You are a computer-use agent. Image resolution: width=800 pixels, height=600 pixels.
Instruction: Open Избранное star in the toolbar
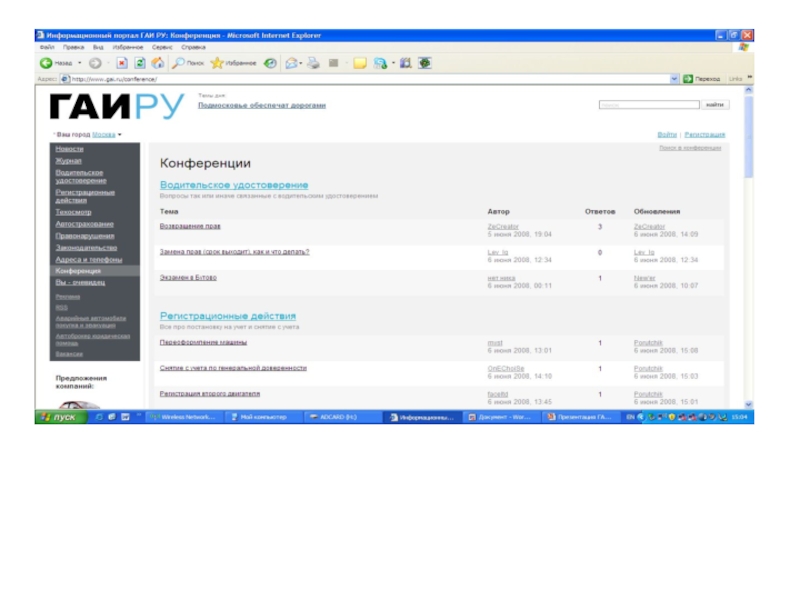pyautogui.click(x=234, y=63)
